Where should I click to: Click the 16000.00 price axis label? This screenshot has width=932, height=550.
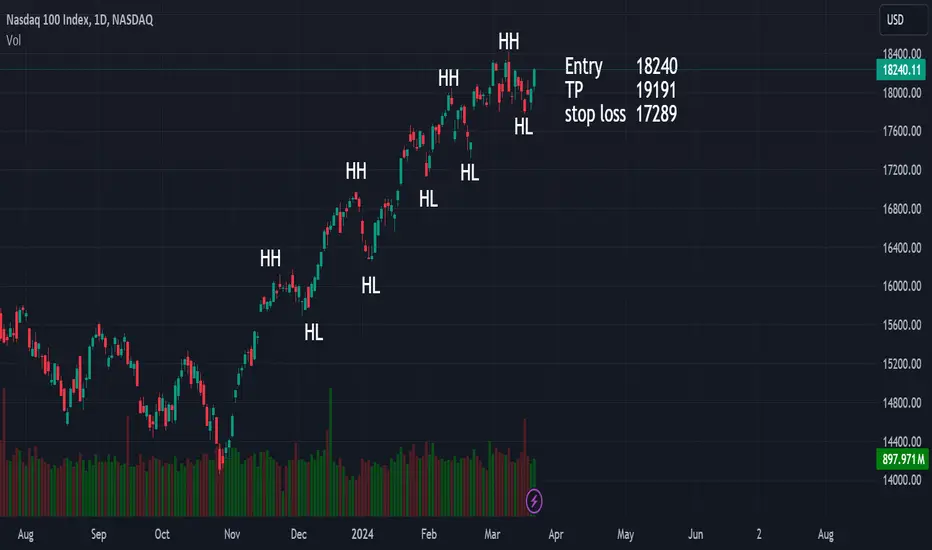(902, 286)
